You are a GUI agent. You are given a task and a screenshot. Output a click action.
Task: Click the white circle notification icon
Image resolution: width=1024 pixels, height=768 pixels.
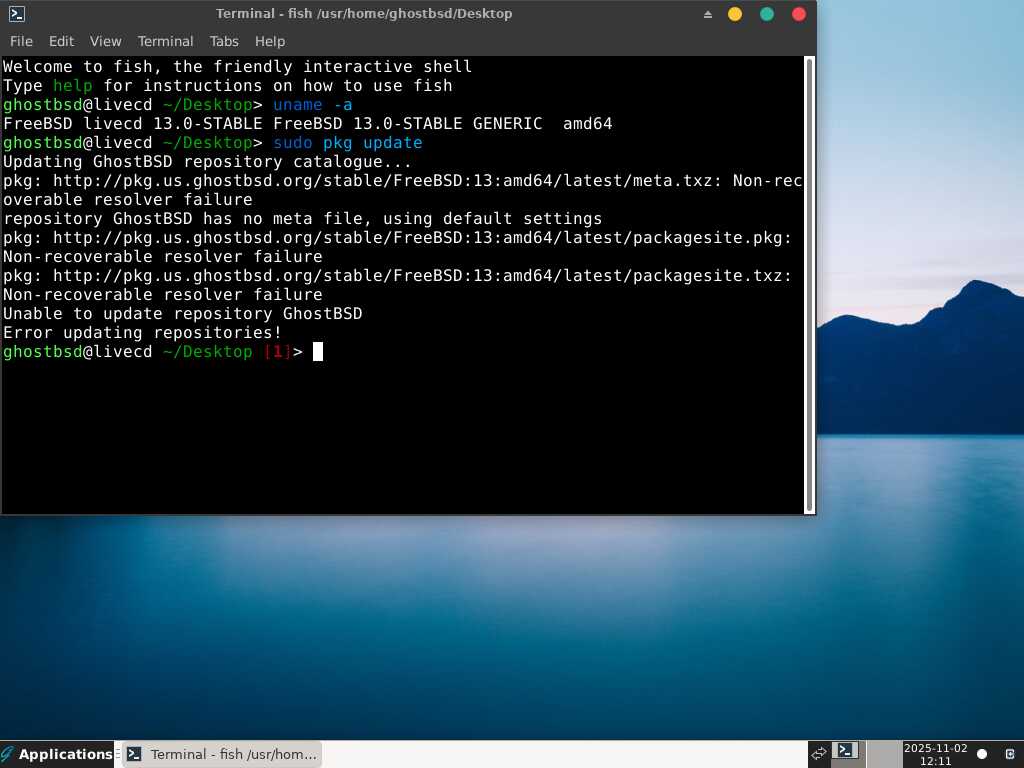(x=982, y=754)
